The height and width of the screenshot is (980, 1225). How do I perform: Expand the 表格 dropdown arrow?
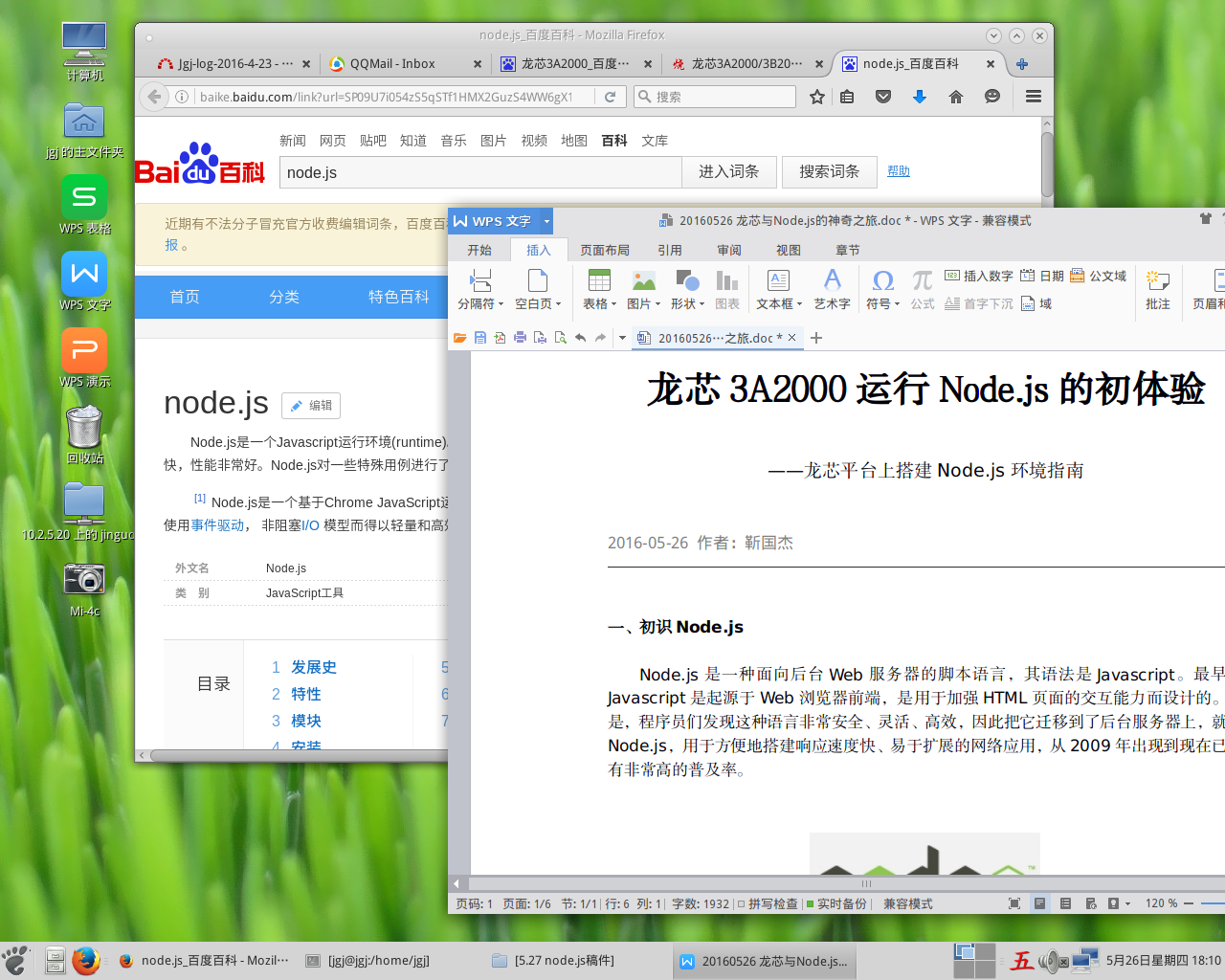(x=612, y=304)
